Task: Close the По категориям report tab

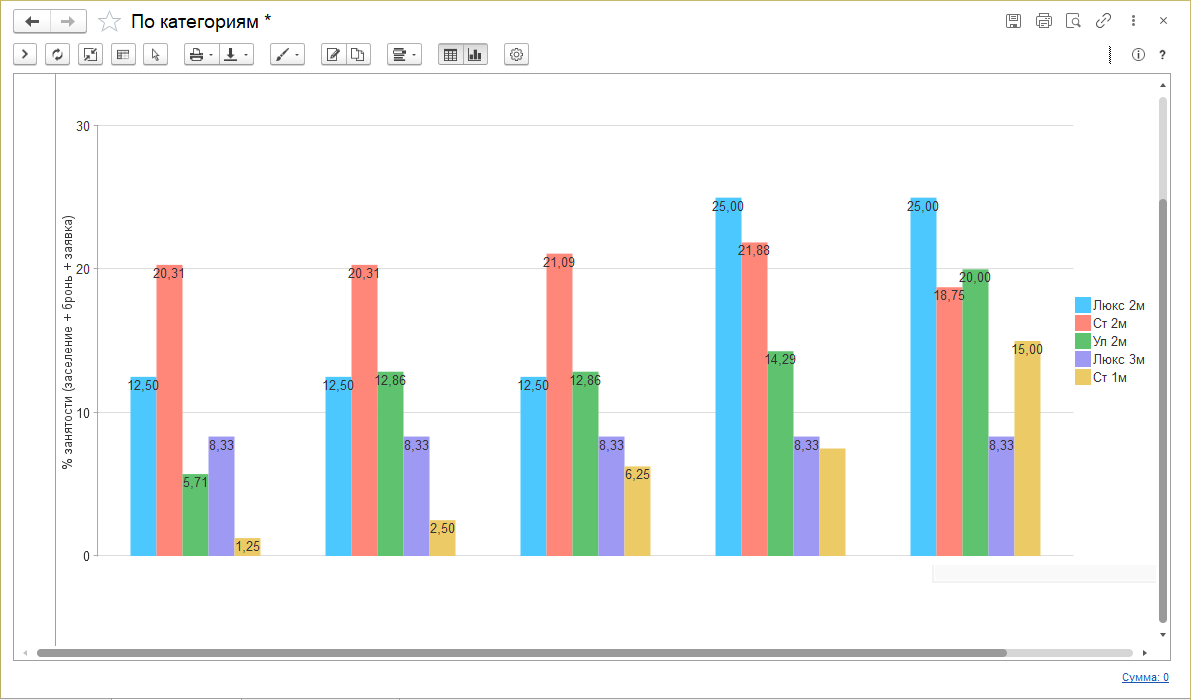Action: [1164, 21]
